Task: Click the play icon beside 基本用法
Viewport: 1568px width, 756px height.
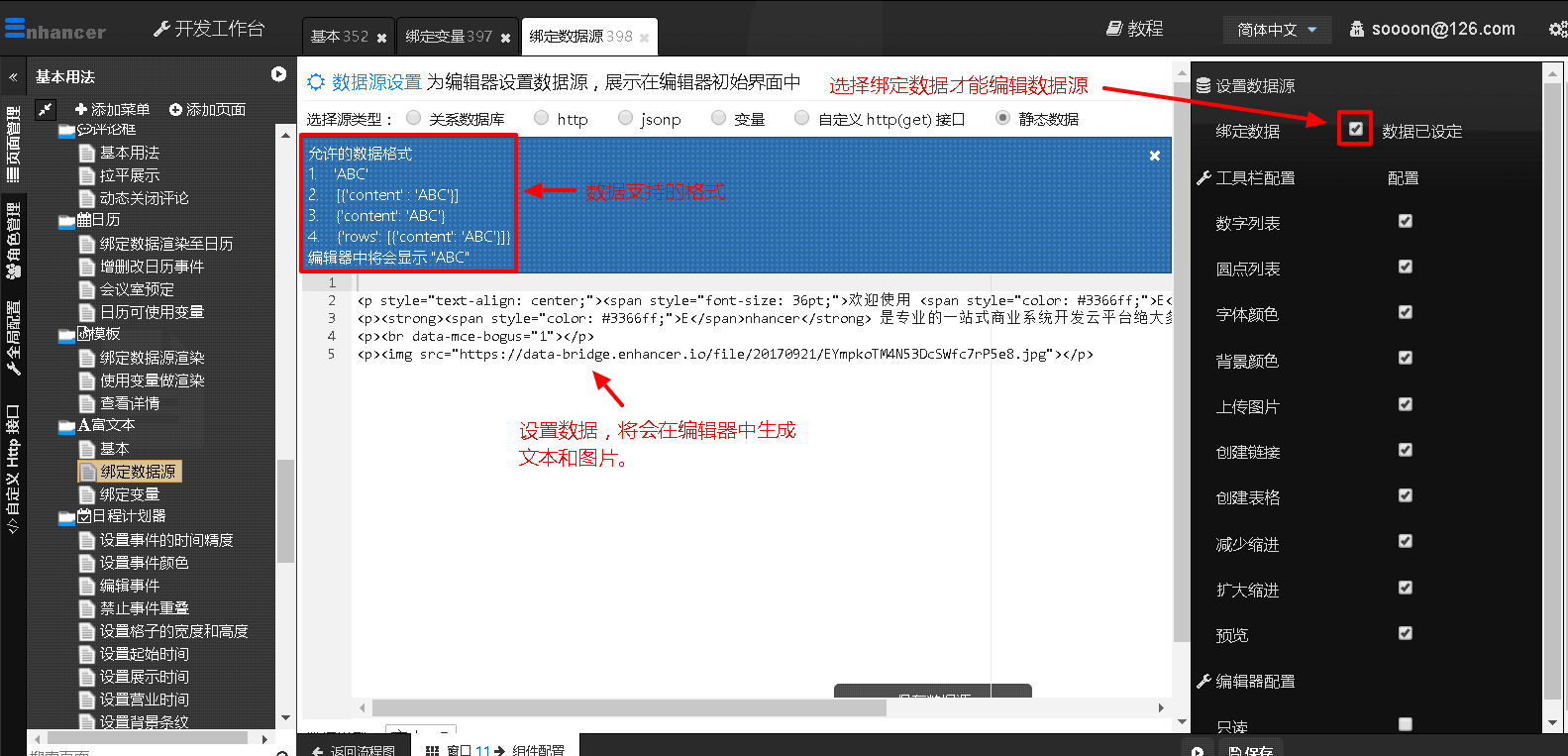Action: [278, 74]
